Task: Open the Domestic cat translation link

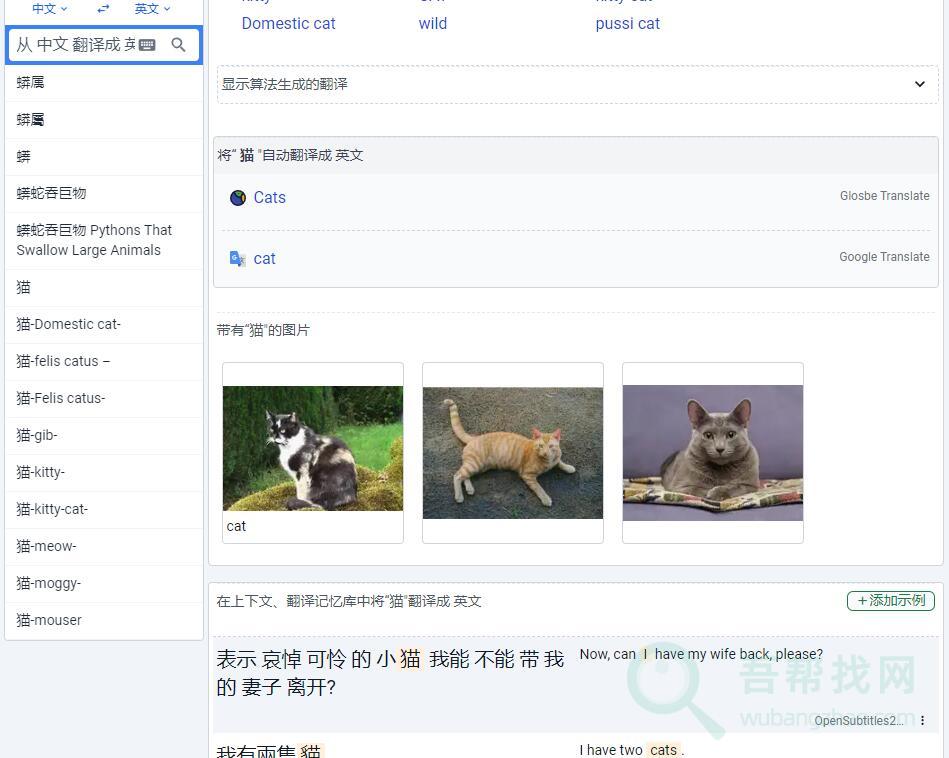Action: pos(288,23)
